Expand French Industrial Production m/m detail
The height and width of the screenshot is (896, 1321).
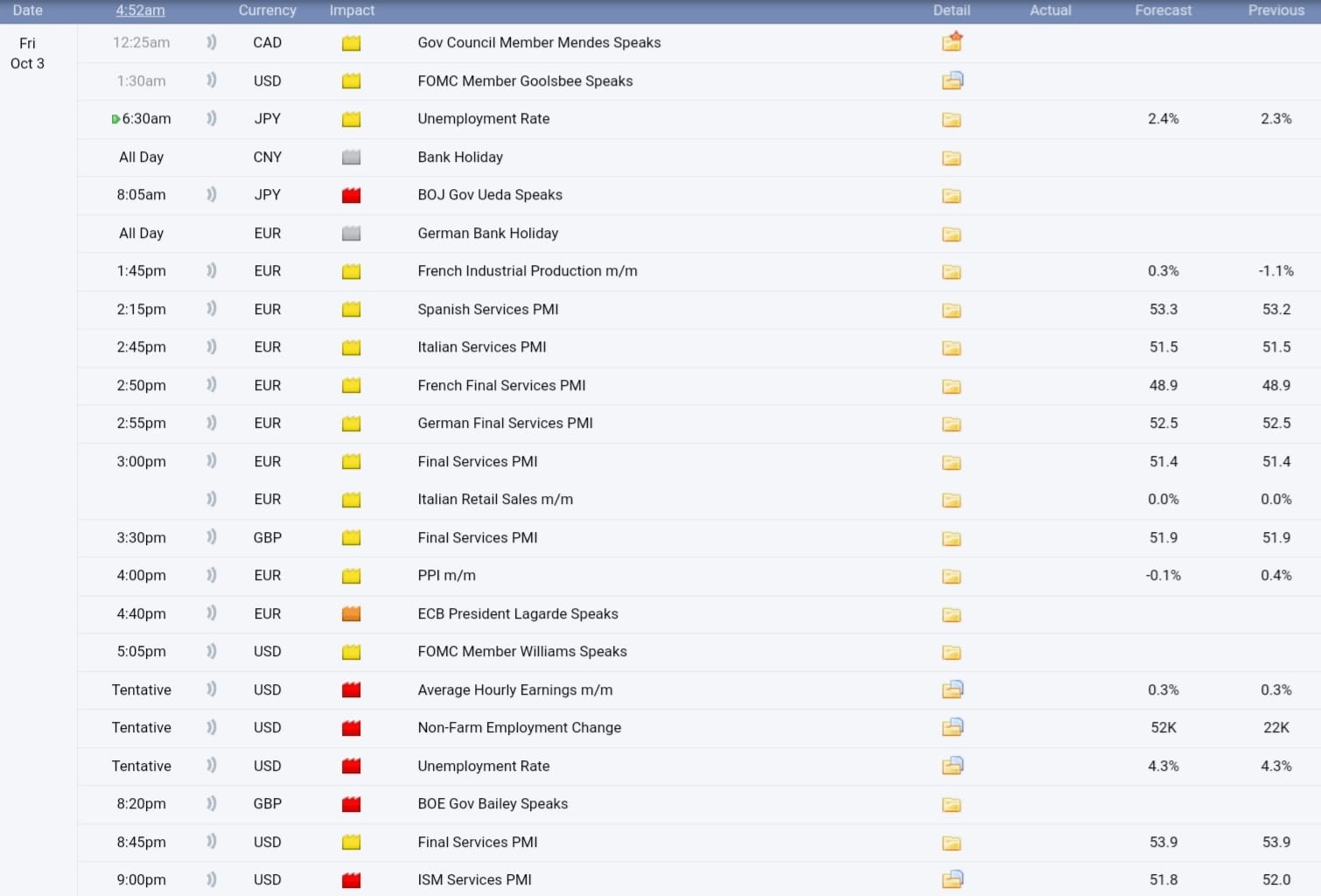[952, 271]
